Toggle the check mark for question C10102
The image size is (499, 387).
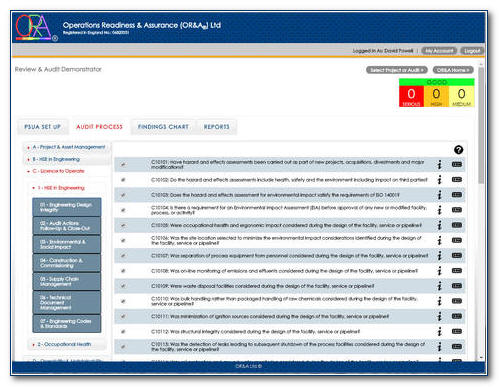click(123, 180)
